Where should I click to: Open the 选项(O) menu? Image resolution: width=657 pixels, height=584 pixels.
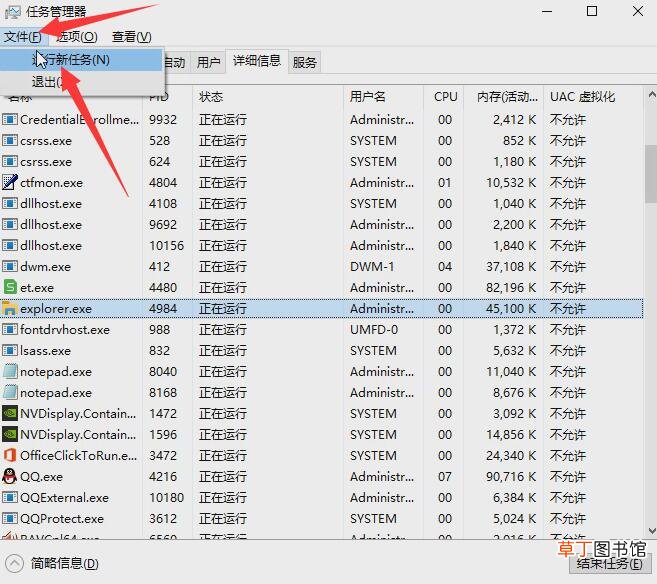pyautogui.click(x=77, y=37)
